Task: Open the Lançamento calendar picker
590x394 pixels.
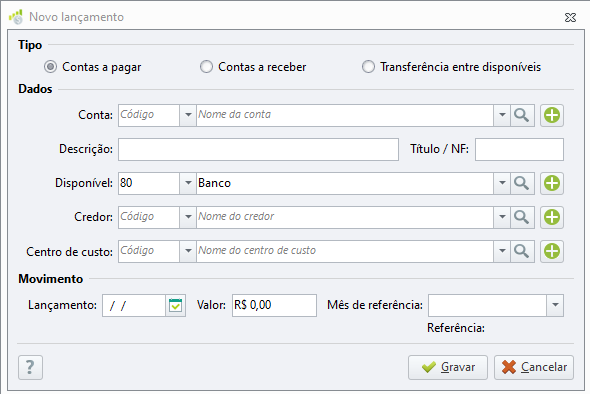Action: coord(176,305)
